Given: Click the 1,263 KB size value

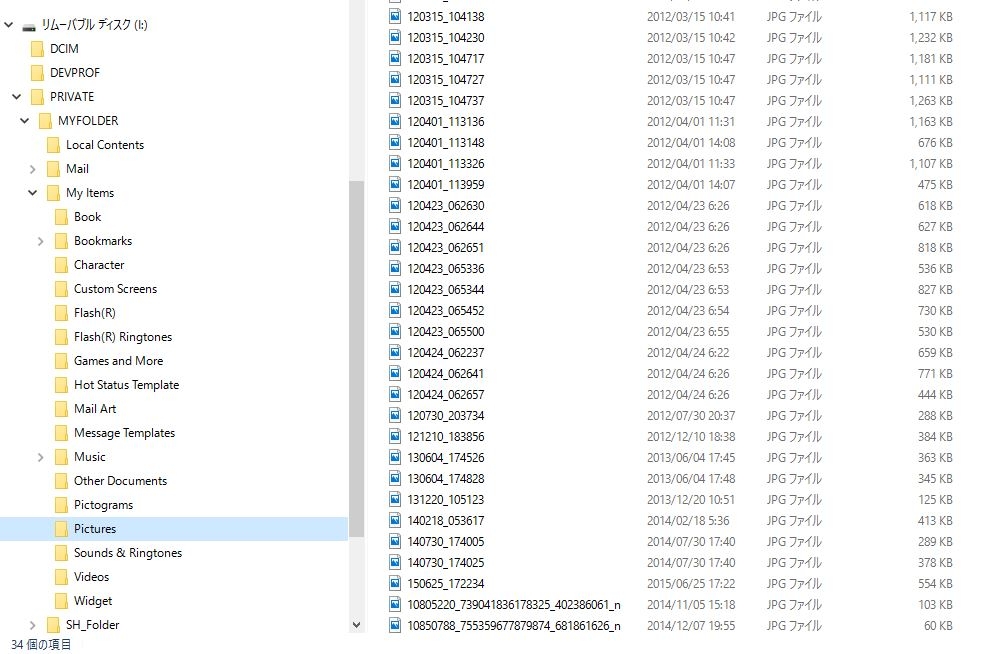Looking at the screenshot, I should [x=931, y=100].
